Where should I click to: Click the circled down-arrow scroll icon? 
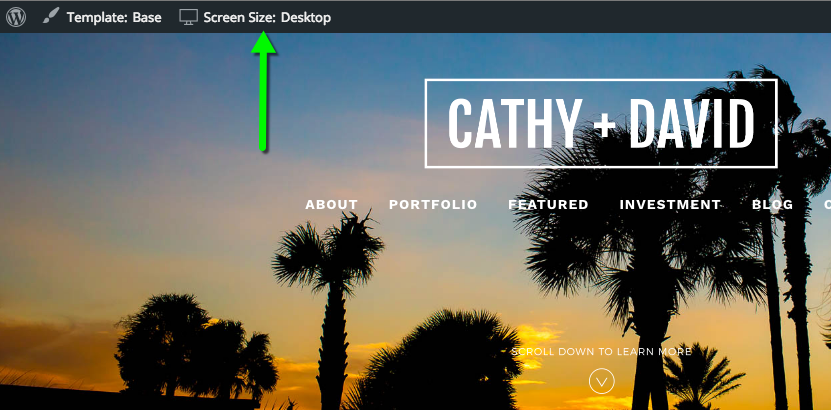pyautogui.click(x=602, y=381)
